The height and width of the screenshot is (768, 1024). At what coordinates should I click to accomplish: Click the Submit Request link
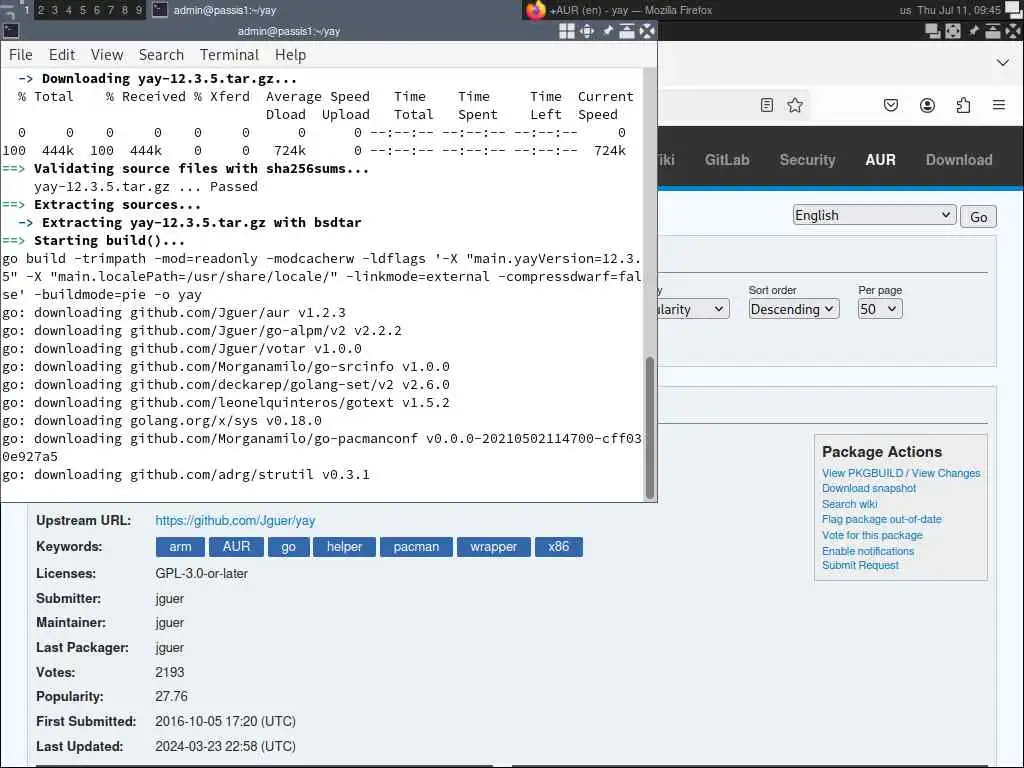click(860, 565)
